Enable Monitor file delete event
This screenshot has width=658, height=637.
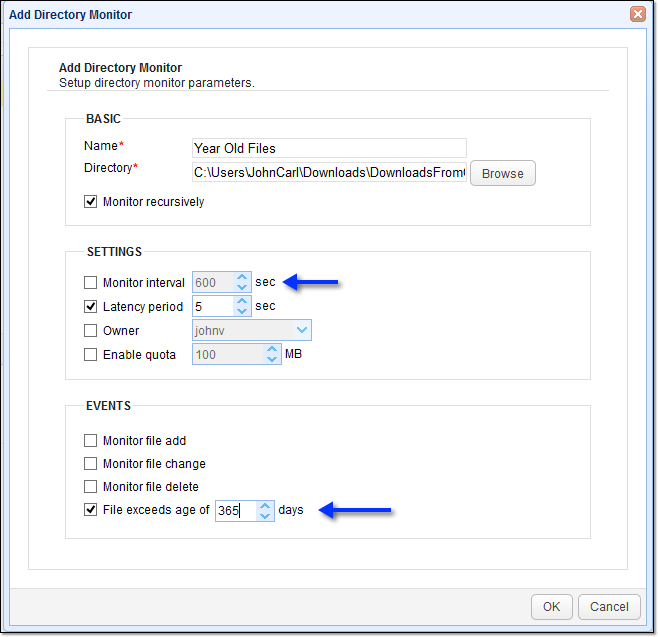(x=92, y=487)
